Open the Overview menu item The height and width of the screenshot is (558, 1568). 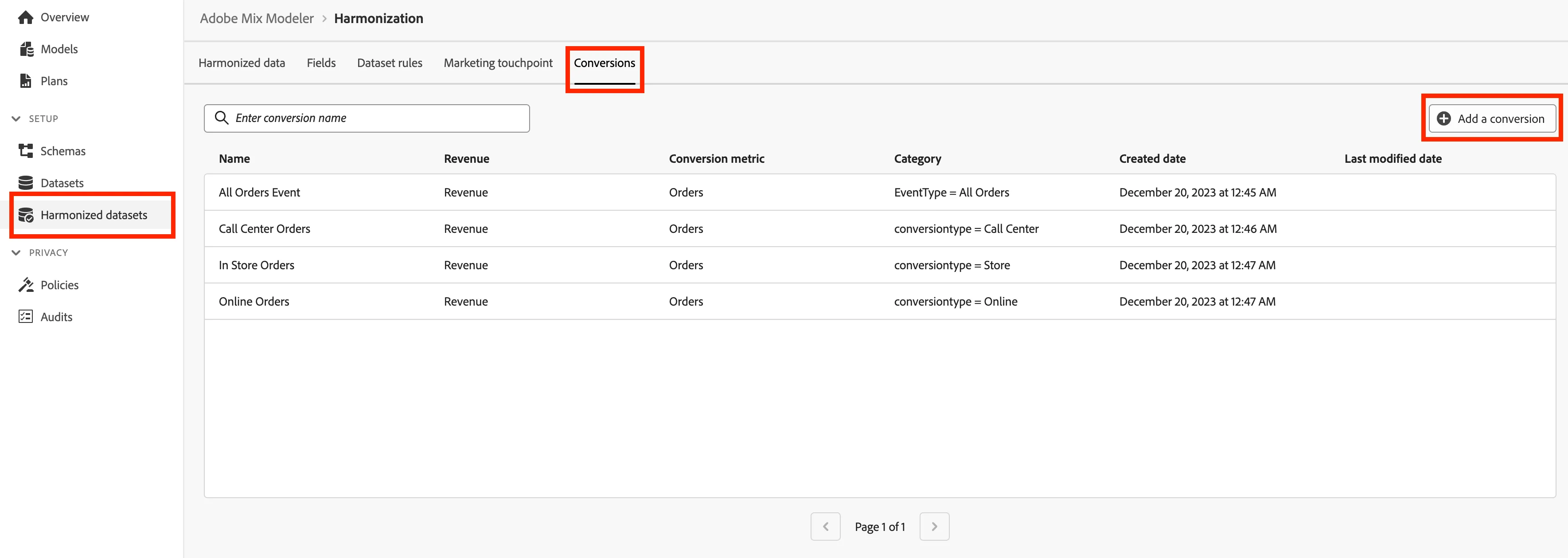(65, 17)
